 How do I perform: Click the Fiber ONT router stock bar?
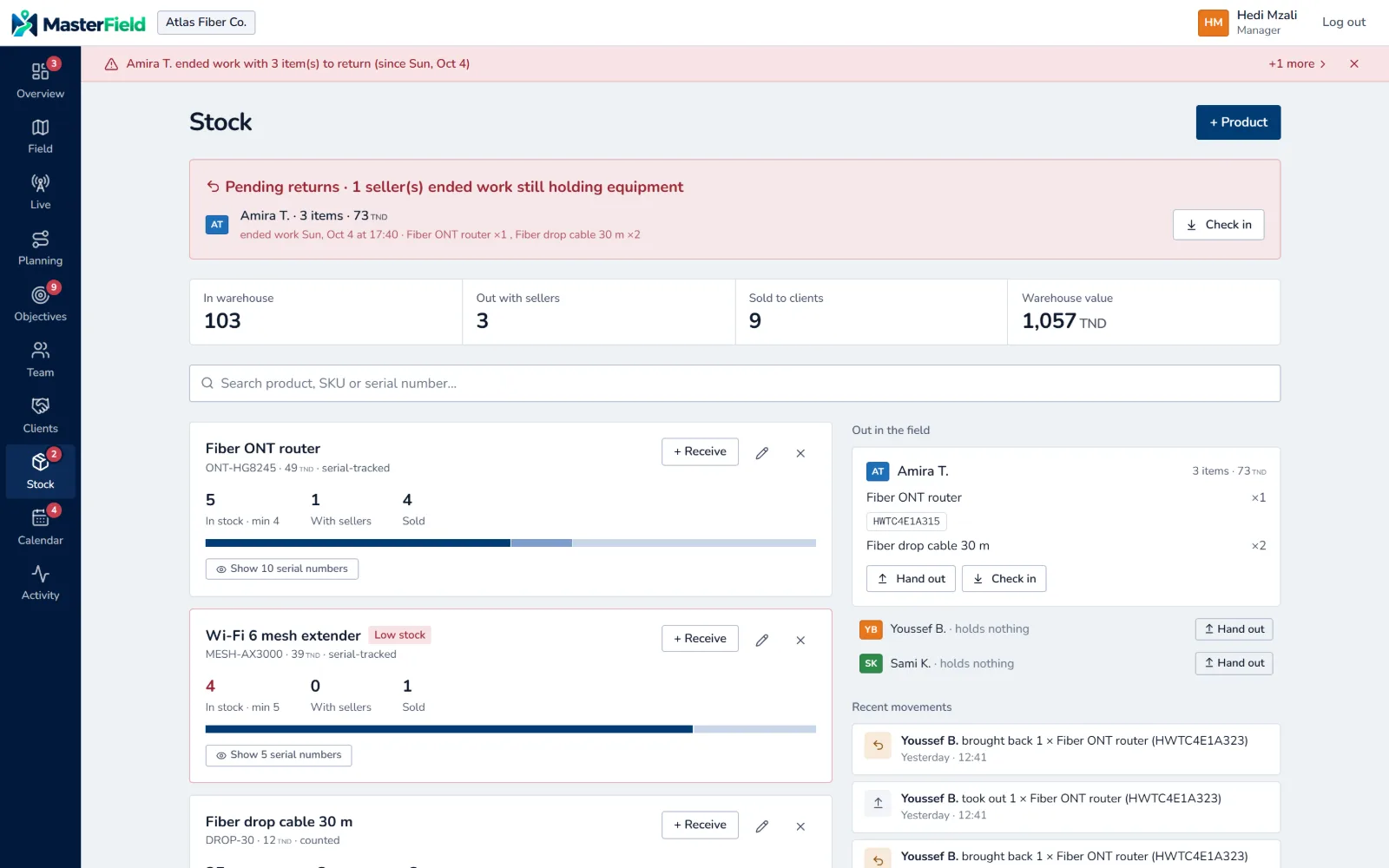[x=510, y=543]
